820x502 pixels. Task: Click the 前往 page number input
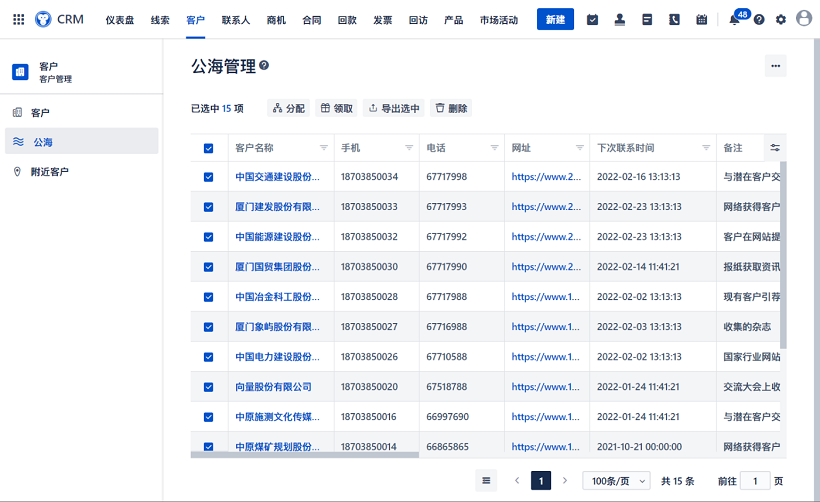[755, 481]
